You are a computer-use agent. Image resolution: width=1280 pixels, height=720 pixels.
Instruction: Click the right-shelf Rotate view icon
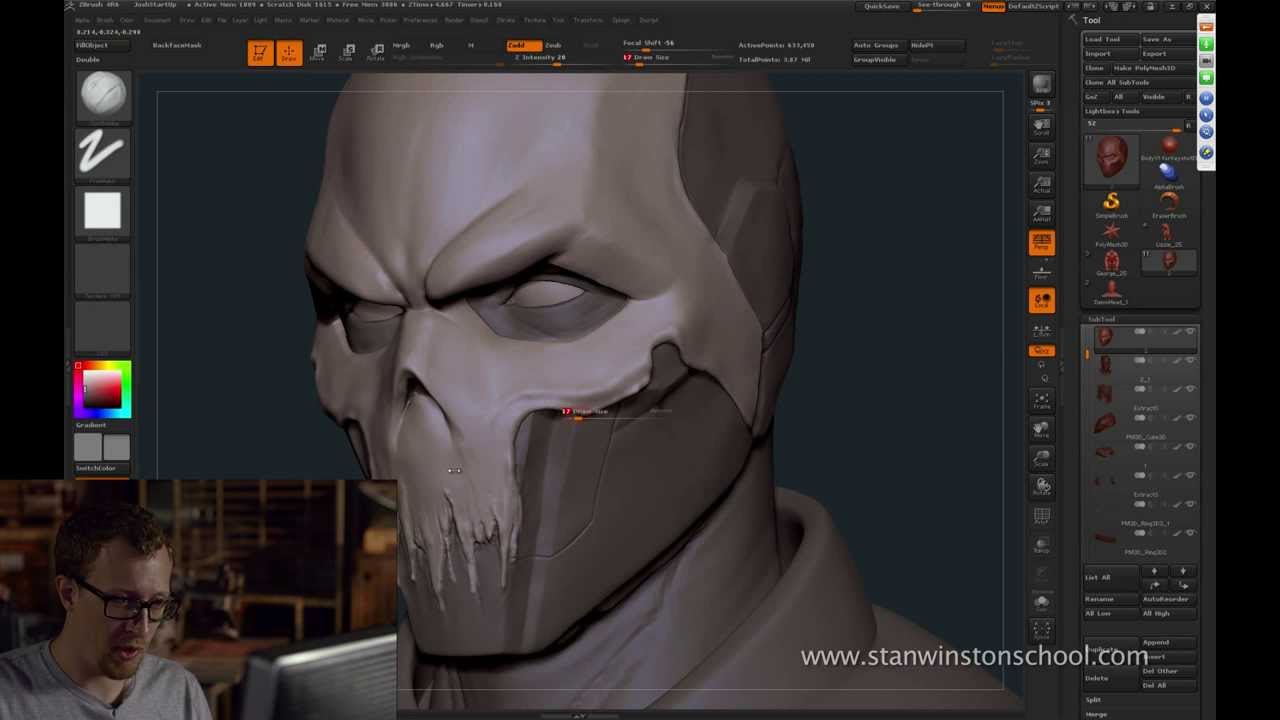click(1041, 487)
